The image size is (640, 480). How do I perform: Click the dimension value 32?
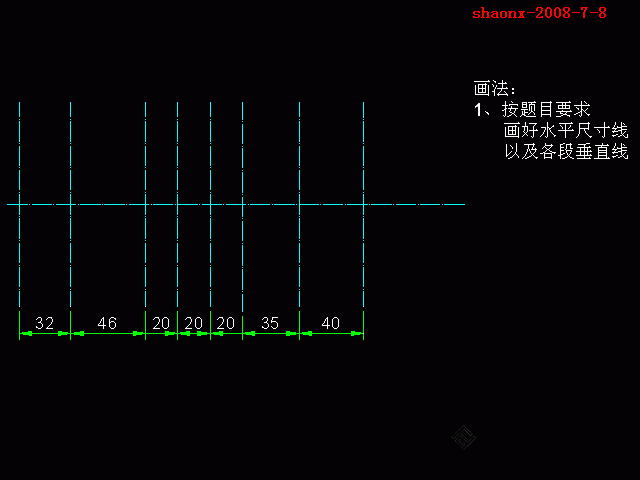coord(44,323)
